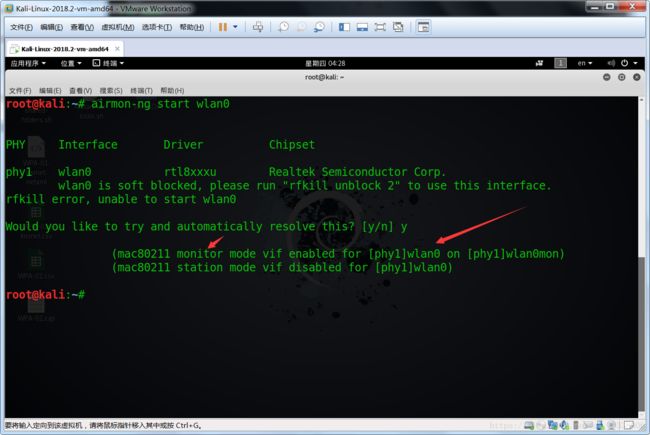
Task: Click the revert to snapshot icon
Action: pyautogui.click(x=301, y=27)
